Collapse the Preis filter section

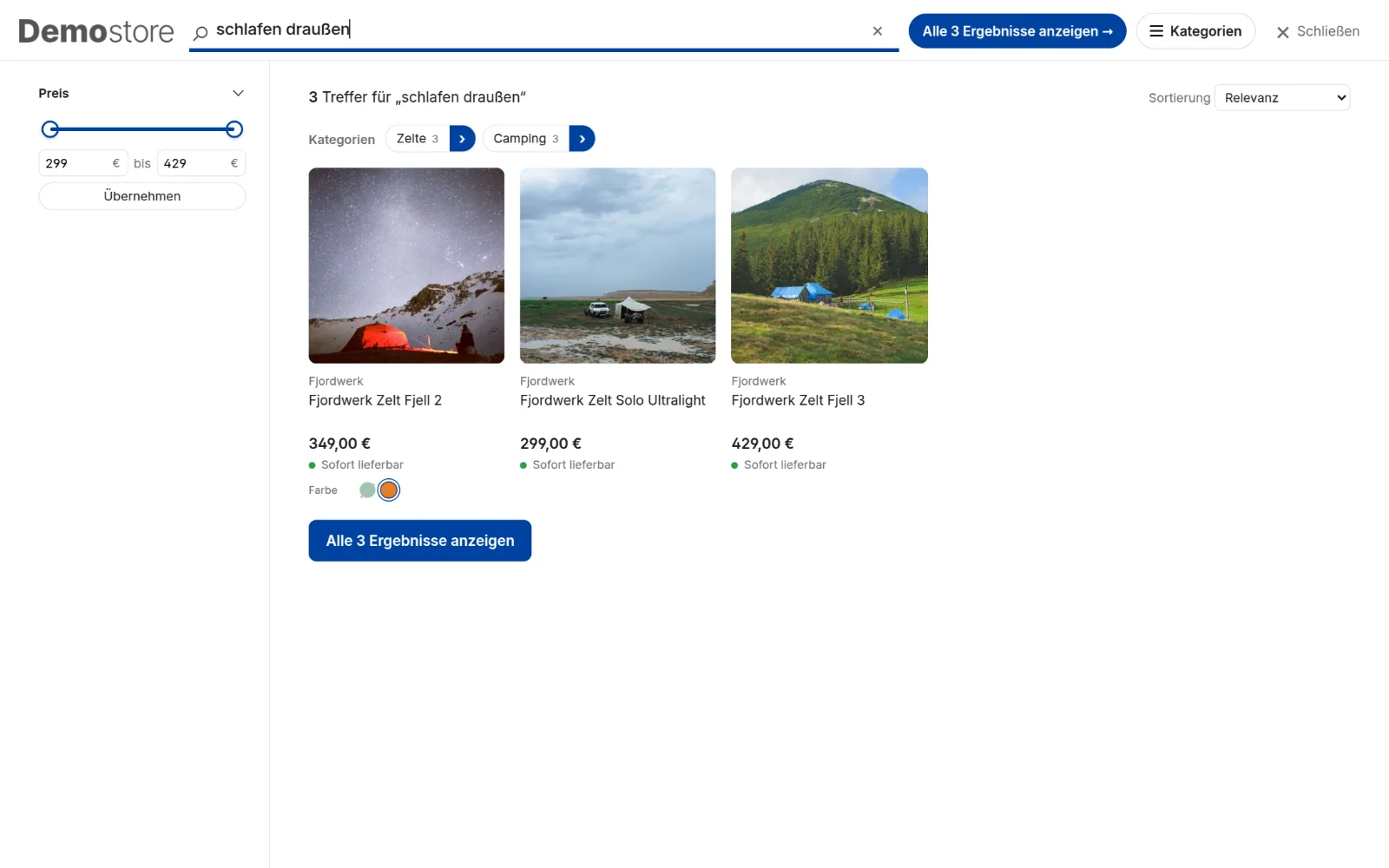tap(238, 94)
